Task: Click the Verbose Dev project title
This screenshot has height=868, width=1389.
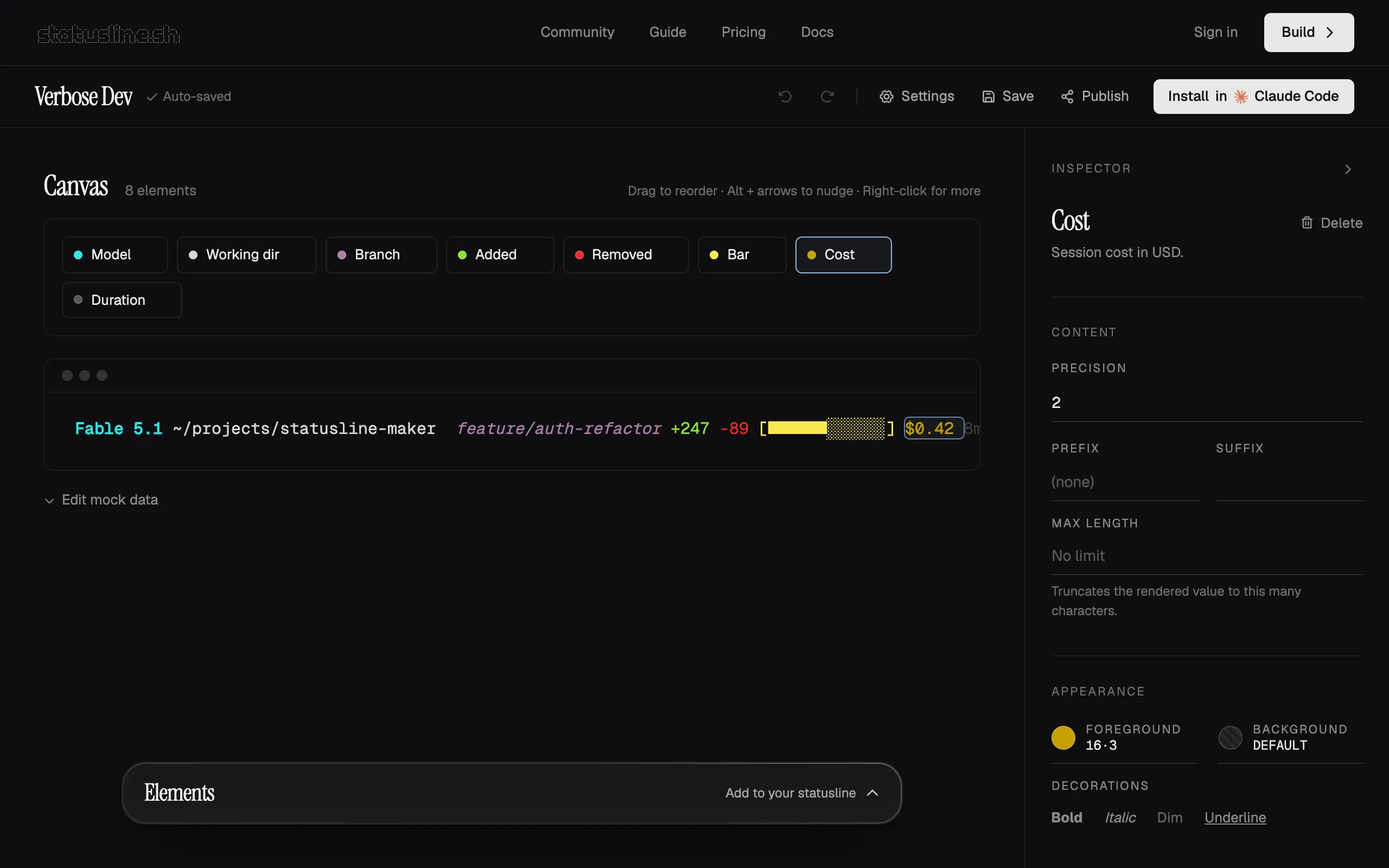Action: click(x=84, y=97)
